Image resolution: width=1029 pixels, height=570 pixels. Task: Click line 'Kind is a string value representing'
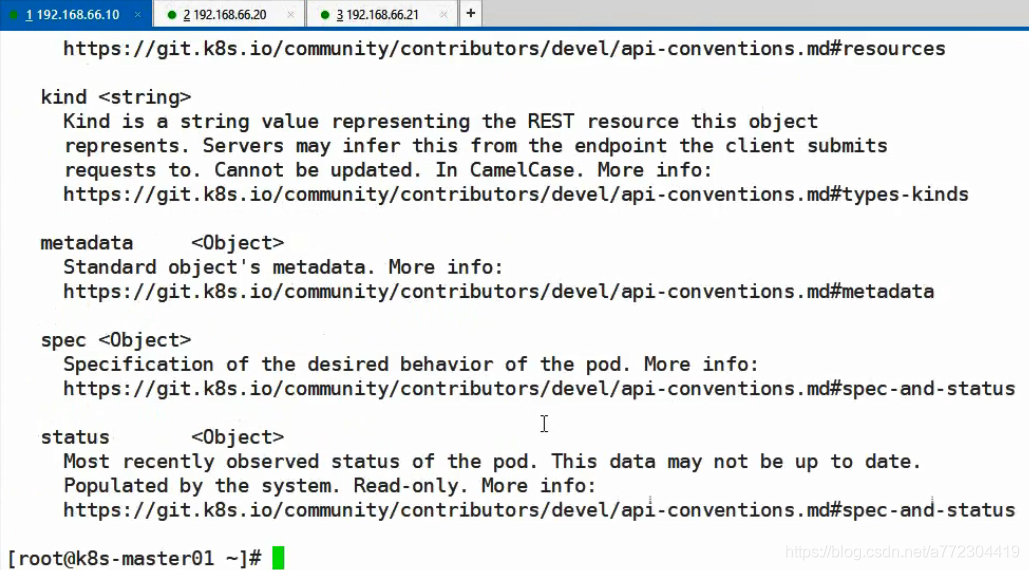click(x=440, y=121)
